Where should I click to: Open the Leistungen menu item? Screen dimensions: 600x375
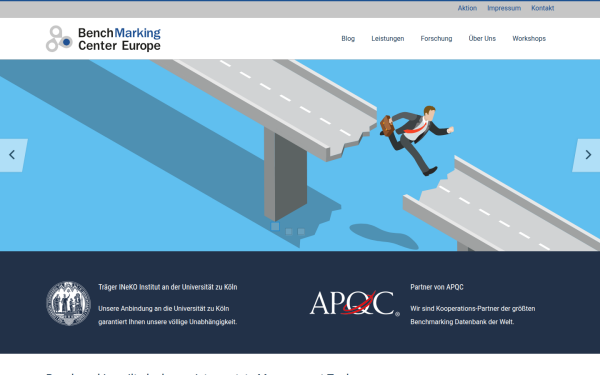[x=388, y=39]
